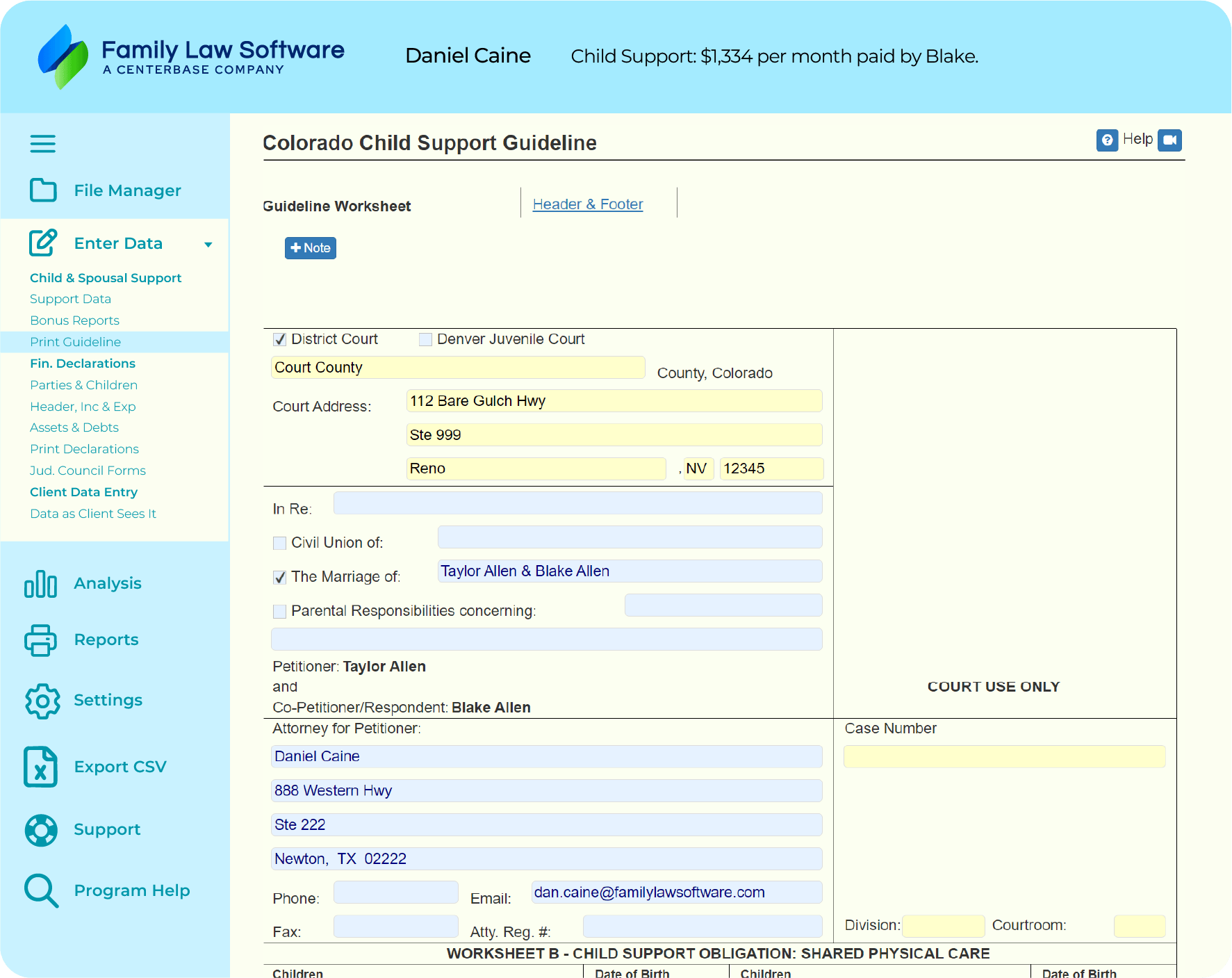Enable the Civil Union of checkbox
Screen dimensions: 1232x978
click(x=280, y=543)
